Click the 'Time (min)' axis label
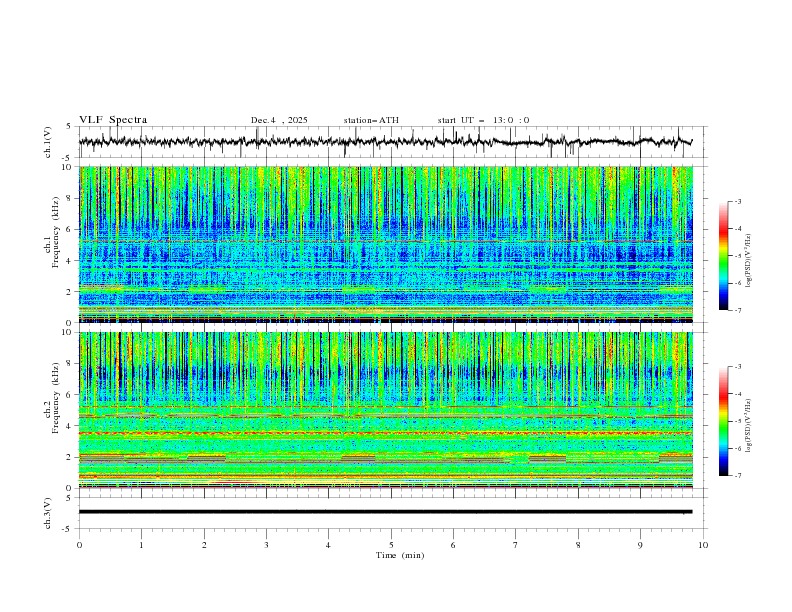 pyautogui.click(x=400, y=555)
